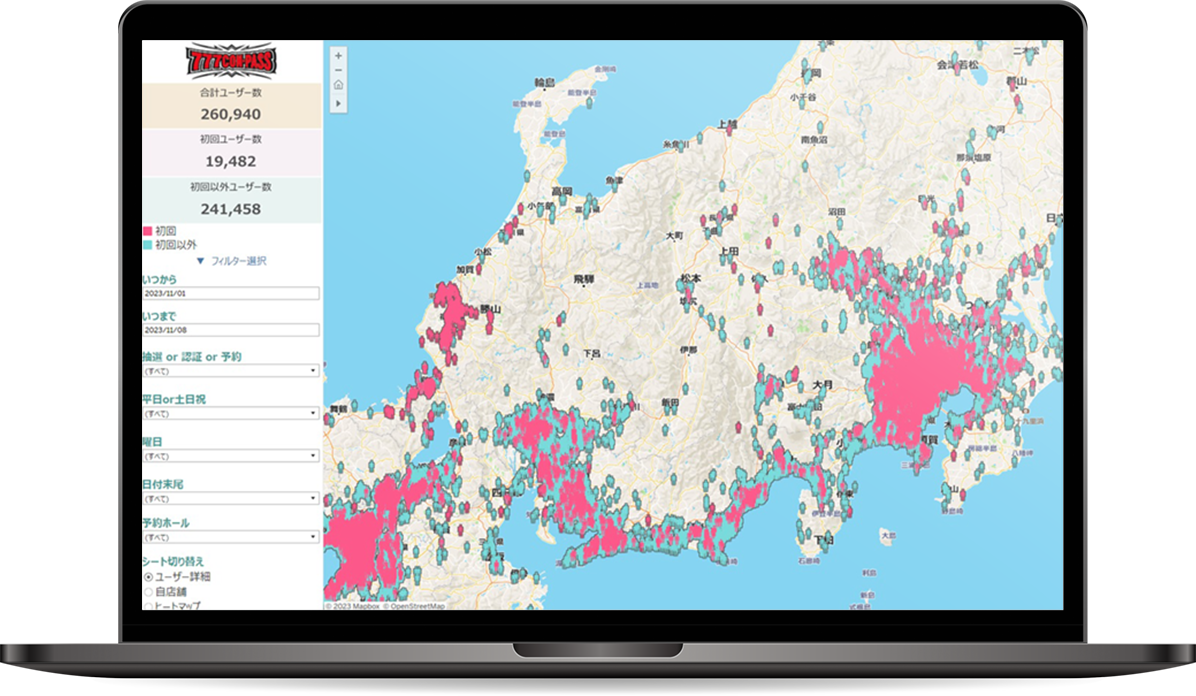This screenshot has width=1196, height=696.
Task: Open the 抽選 or 認証 or 予約 dropdown
Action: click(x=231, y=371)
